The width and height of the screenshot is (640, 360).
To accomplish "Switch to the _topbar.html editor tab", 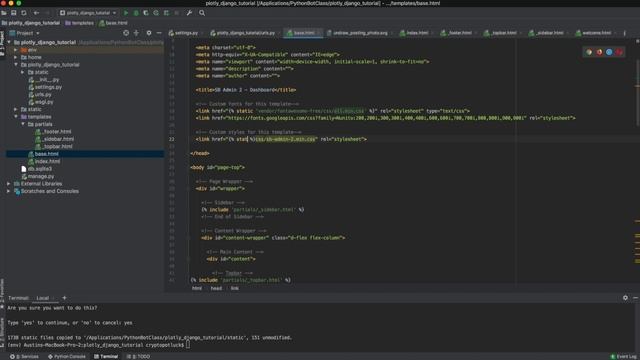I will [501, 33].
